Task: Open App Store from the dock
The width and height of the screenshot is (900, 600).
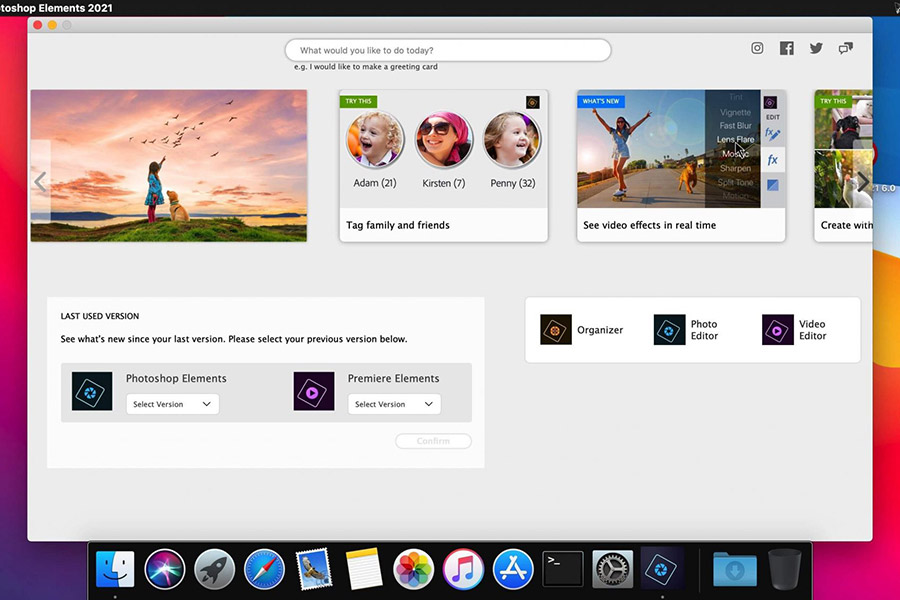Action: click(513, 569)
